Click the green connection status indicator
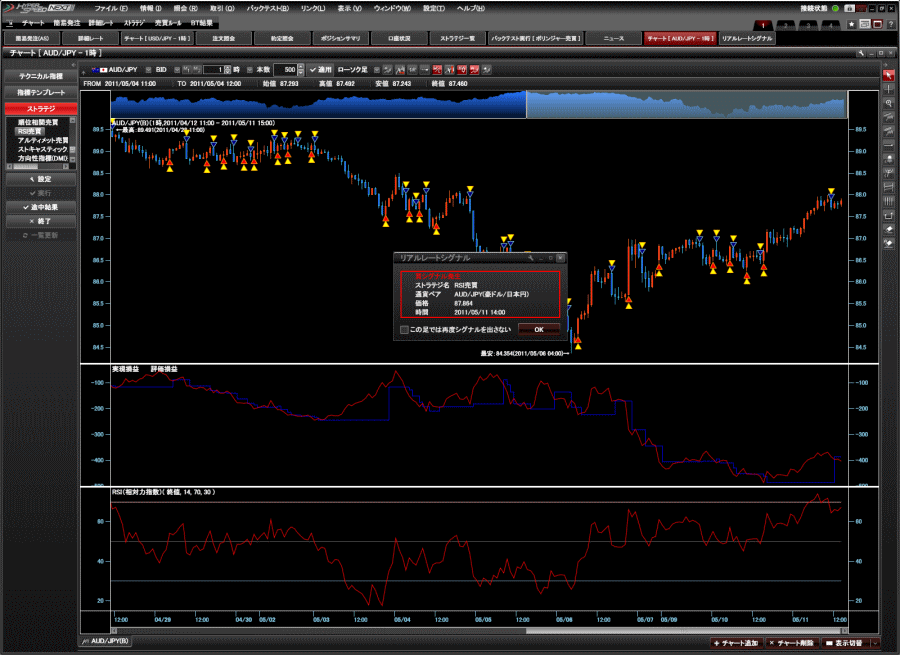The image size is (900, 655). coord(835,8)
